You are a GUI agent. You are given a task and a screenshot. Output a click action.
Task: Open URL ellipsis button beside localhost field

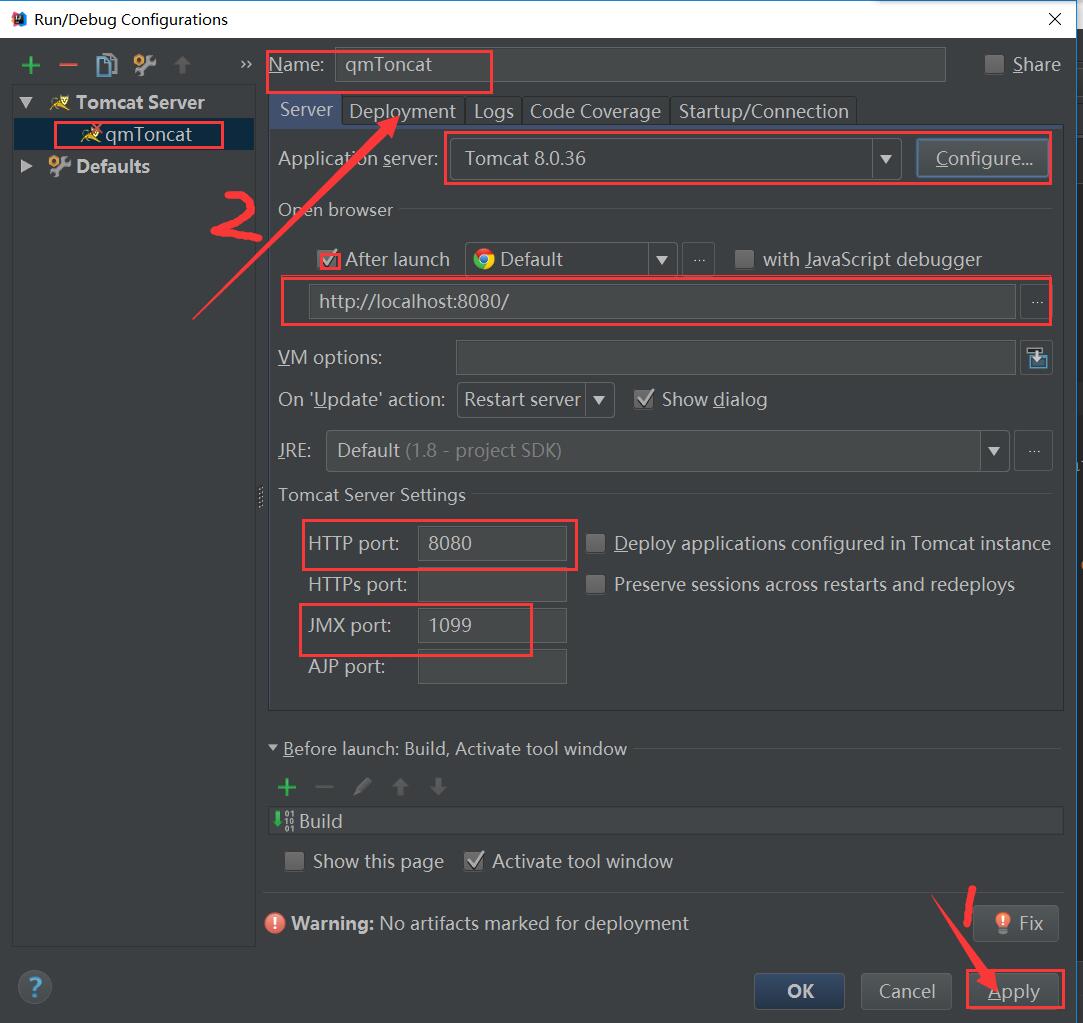1036,302
